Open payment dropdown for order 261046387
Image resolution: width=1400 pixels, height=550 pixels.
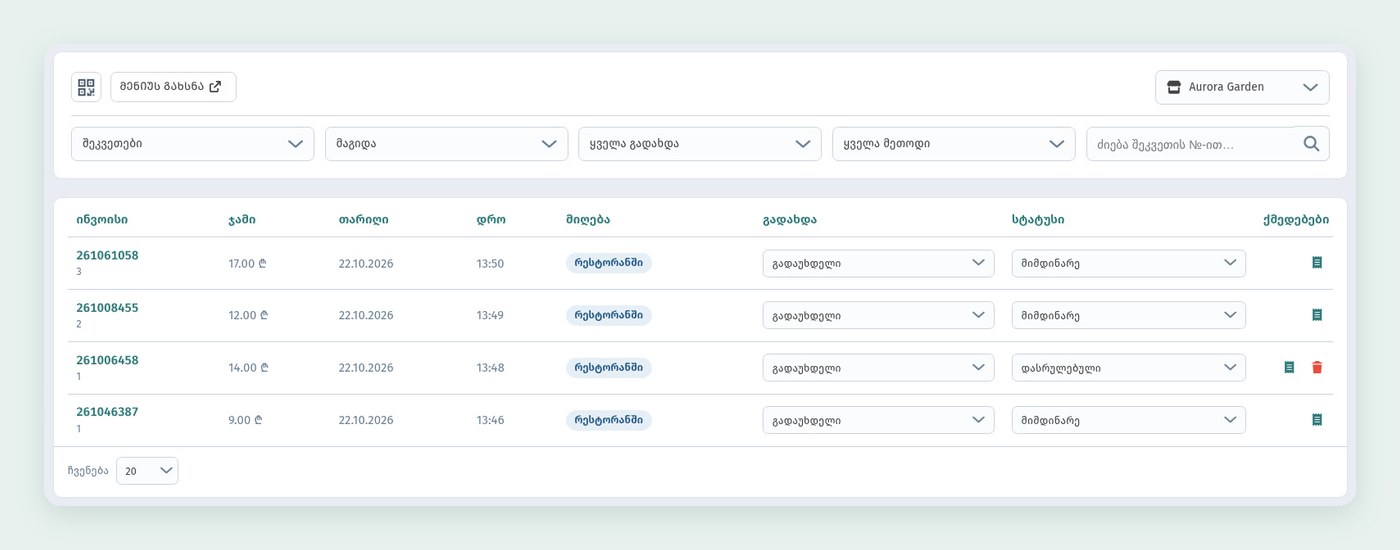(x=878, y=420)
